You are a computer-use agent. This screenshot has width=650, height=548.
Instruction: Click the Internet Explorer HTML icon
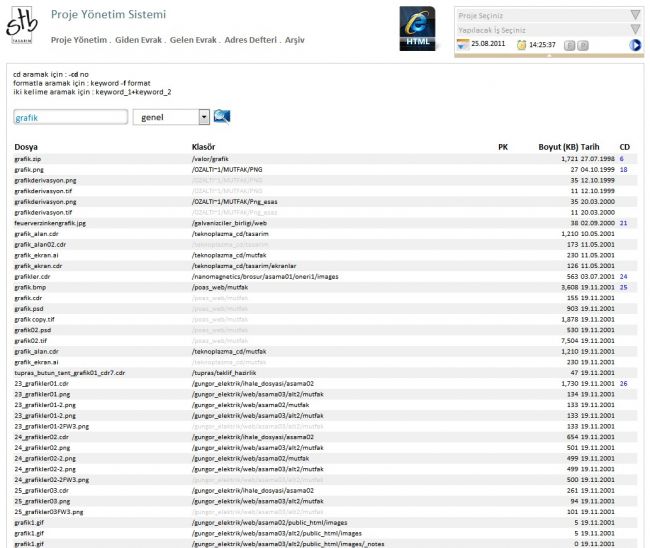tap(418, 27)
